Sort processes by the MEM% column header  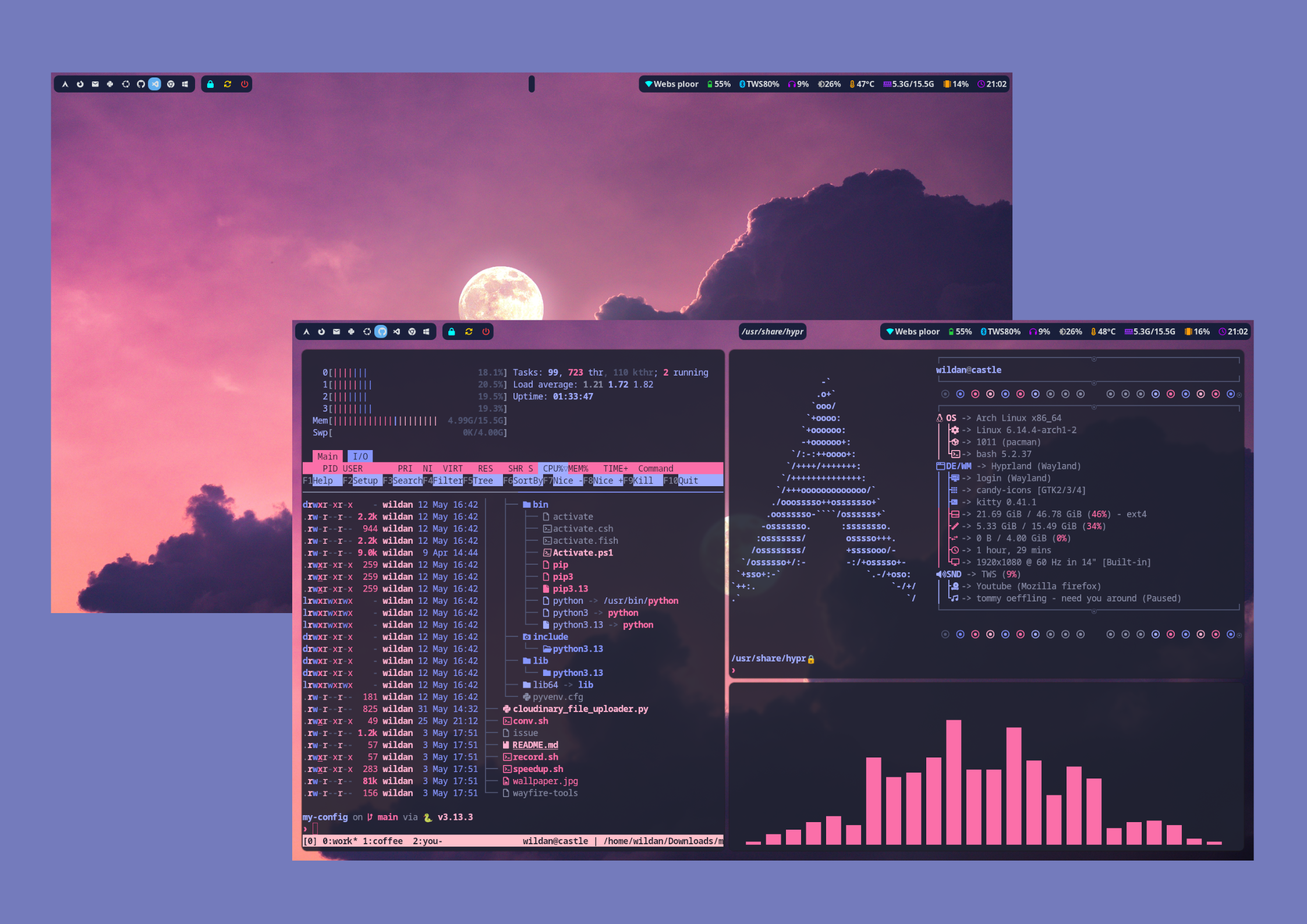(x=579, y=468)
